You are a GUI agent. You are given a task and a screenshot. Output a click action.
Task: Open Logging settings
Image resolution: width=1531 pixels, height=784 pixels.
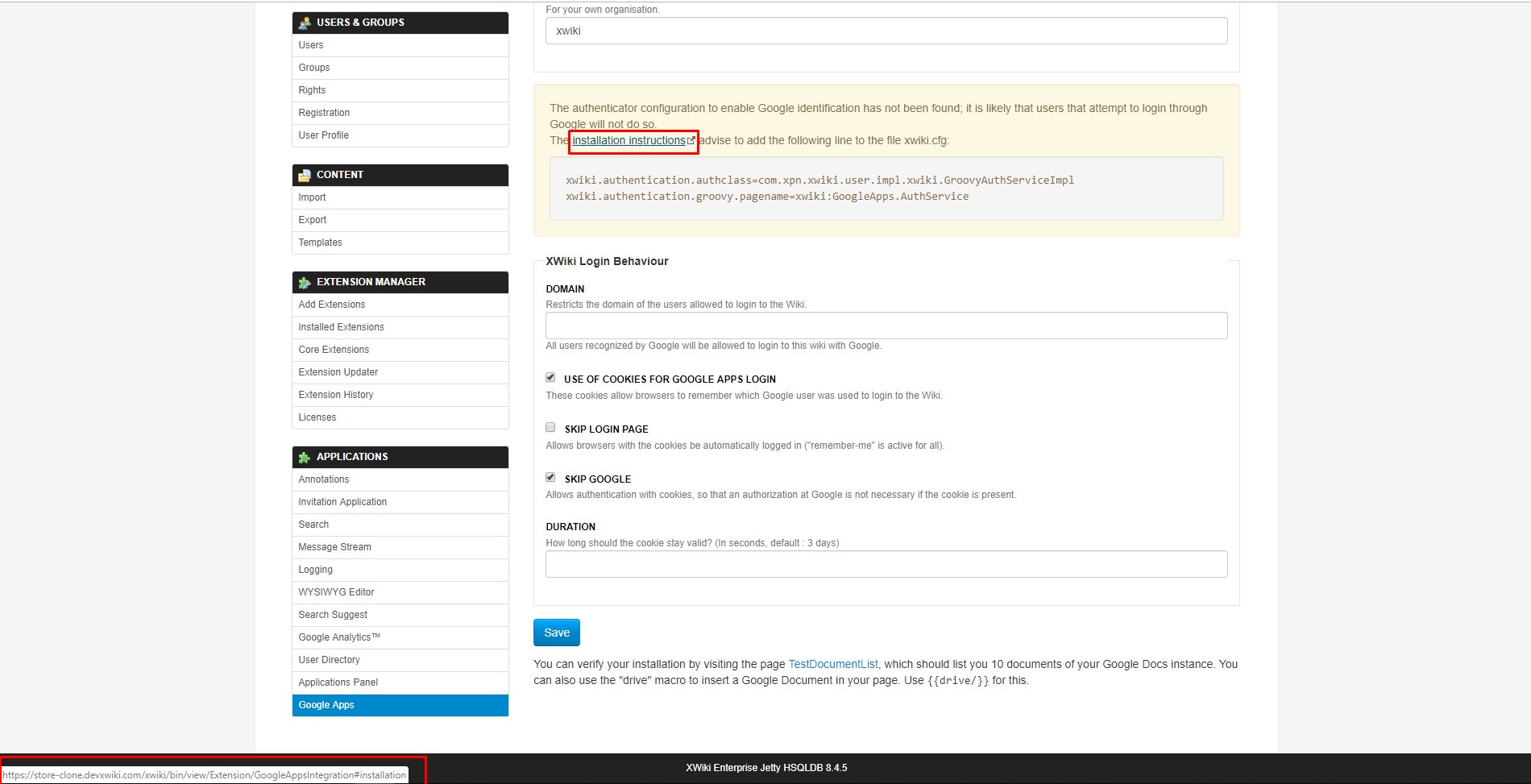(400, 570)
